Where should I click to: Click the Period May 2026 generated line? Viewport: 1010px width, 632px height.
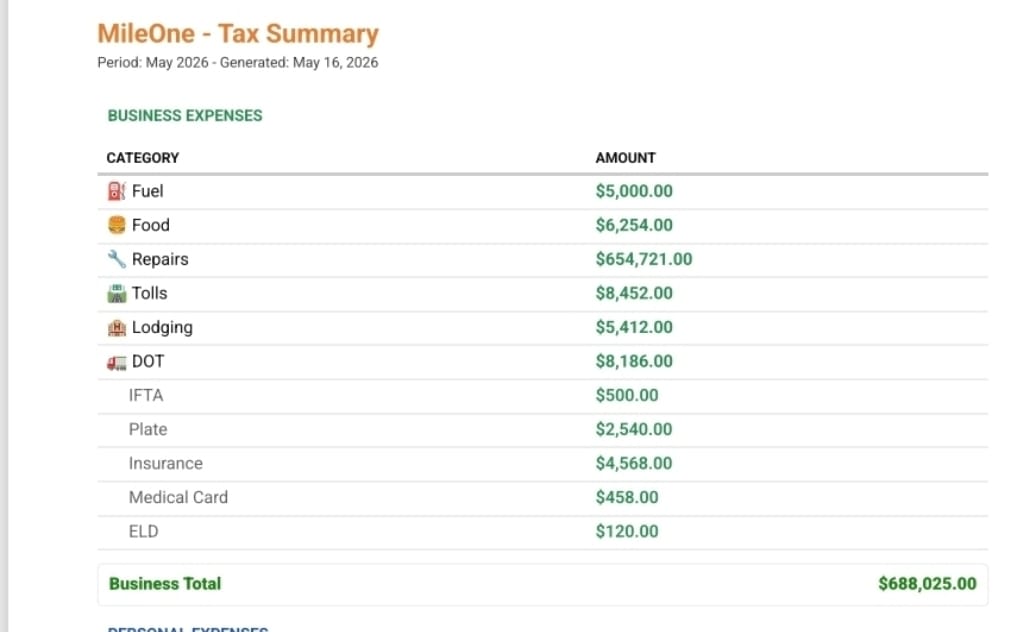(238, 62)
